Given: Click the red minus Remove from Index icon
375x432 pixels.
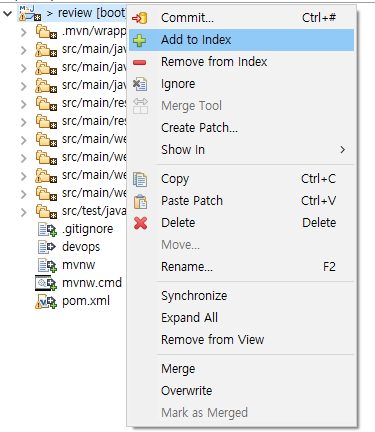Looking at the screenshot, I should (x=140, y=62).
